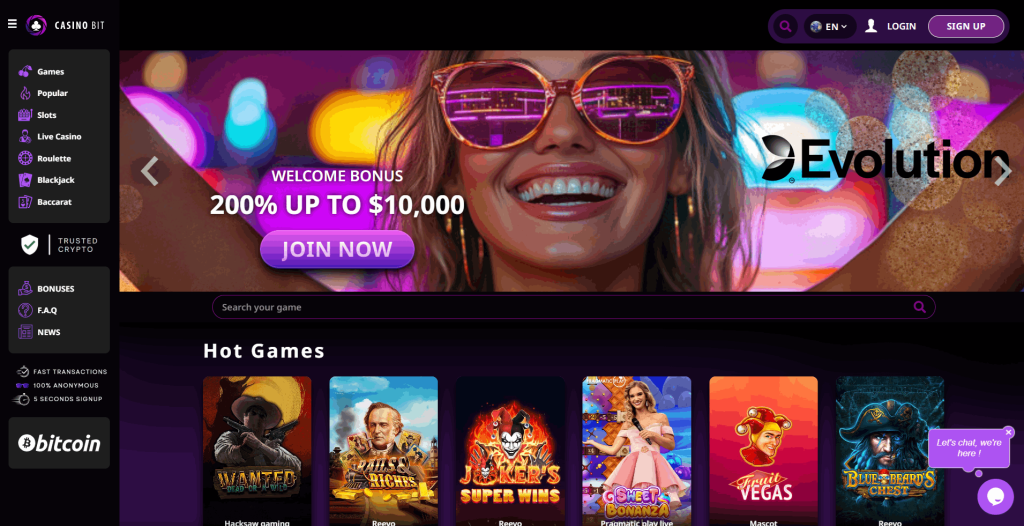This screenshot has width=1024, height=526.
Task: Open the hamburger menu icon
Action: 12,24
